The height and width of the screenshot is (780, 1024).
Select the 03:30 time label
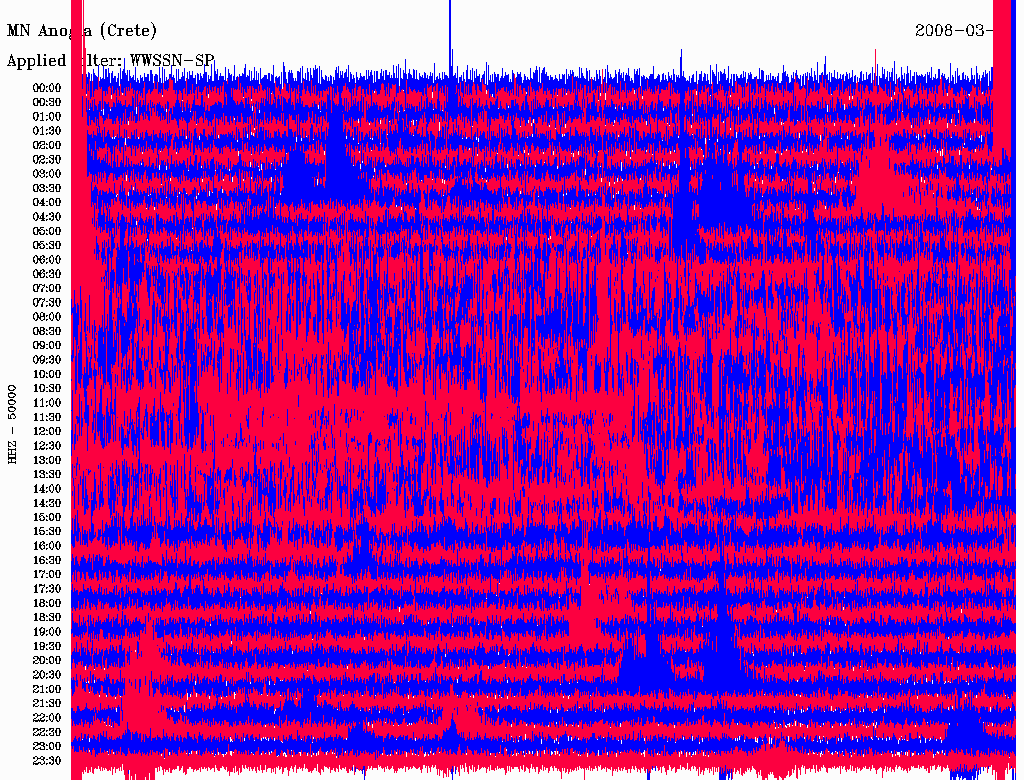[x=47, y=188]
